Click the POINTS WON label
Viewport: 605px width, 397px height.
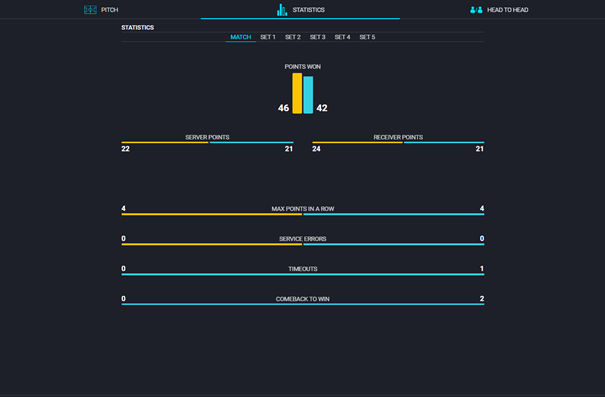click(302, 67)
